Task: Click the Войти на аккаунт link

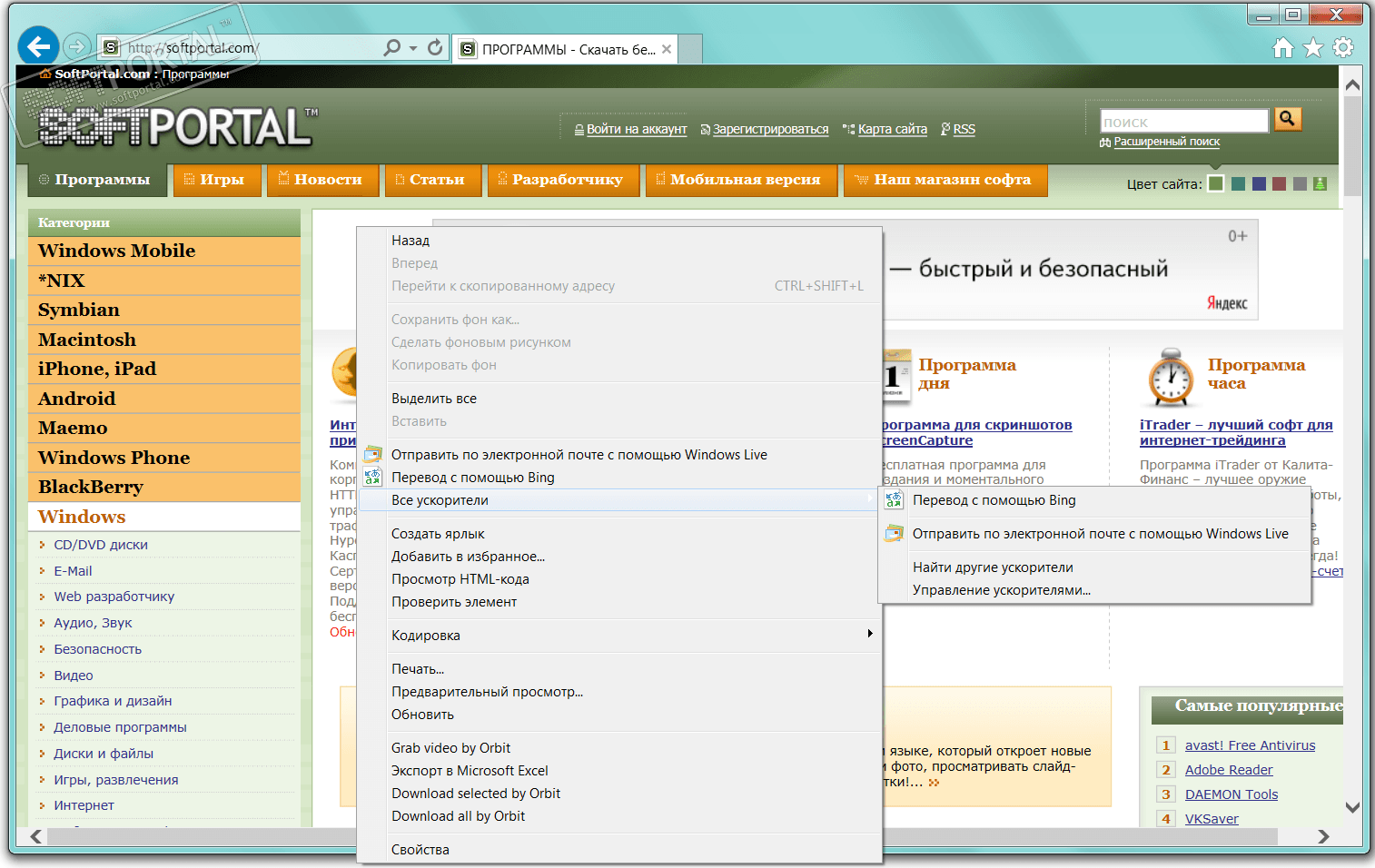Action: 637,129
